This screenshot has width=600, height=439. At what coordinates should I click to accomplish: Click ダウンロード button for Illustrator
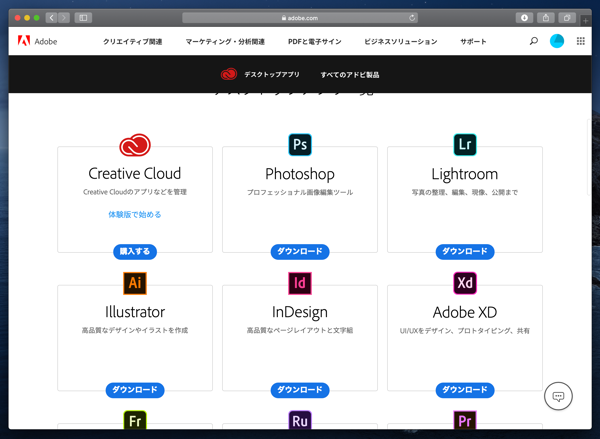tap(135, 390)
